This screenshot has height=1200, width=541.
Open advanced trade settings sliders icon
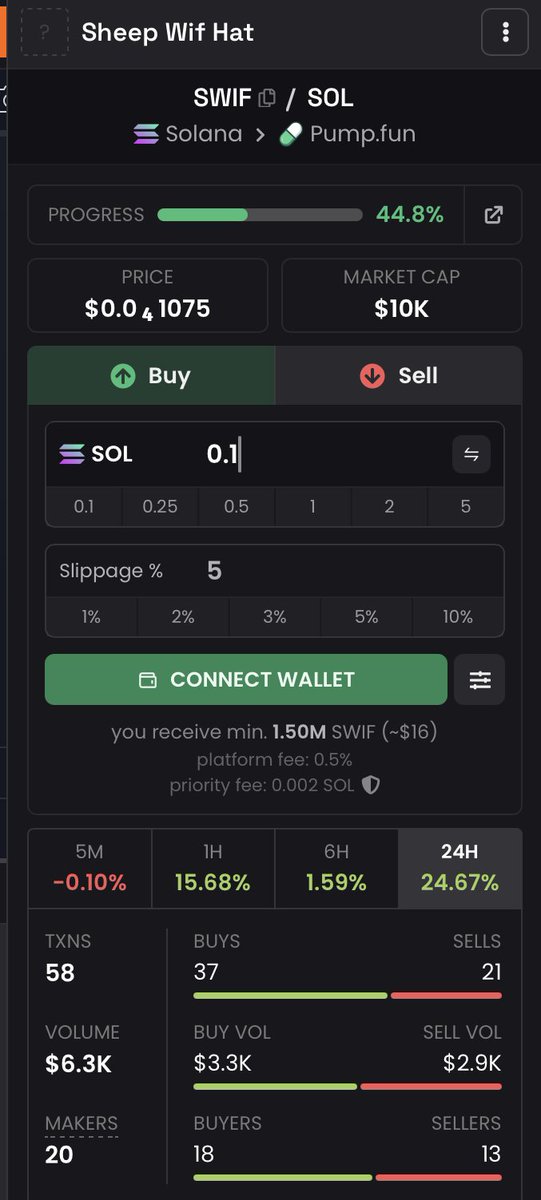point(480,680)
